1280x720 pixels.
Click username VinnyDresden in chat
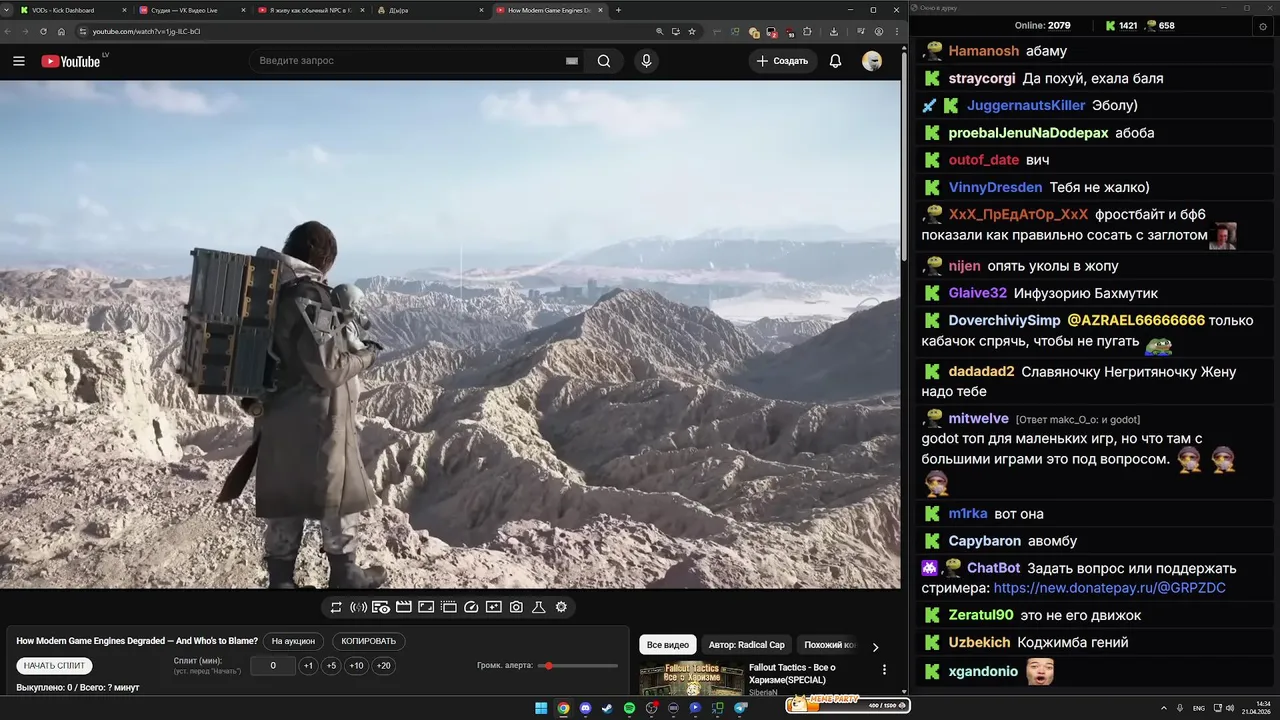995,187
